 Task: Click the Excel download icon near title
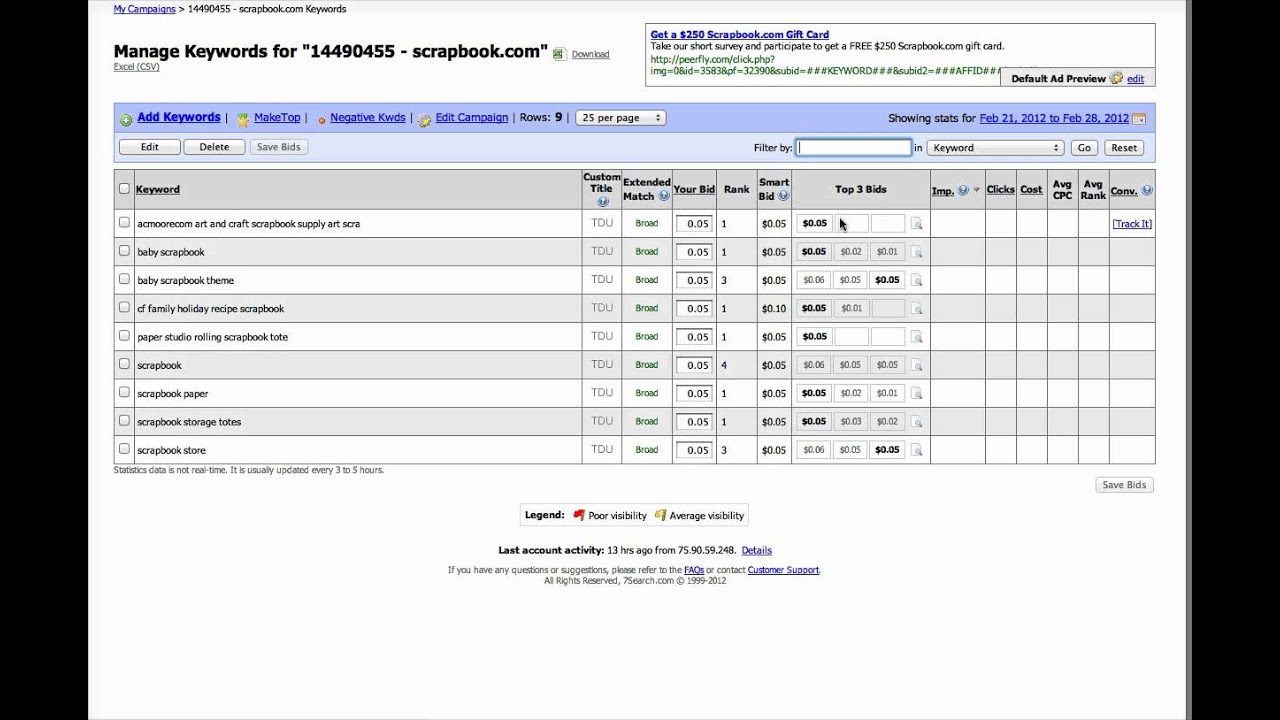(559, 54)
